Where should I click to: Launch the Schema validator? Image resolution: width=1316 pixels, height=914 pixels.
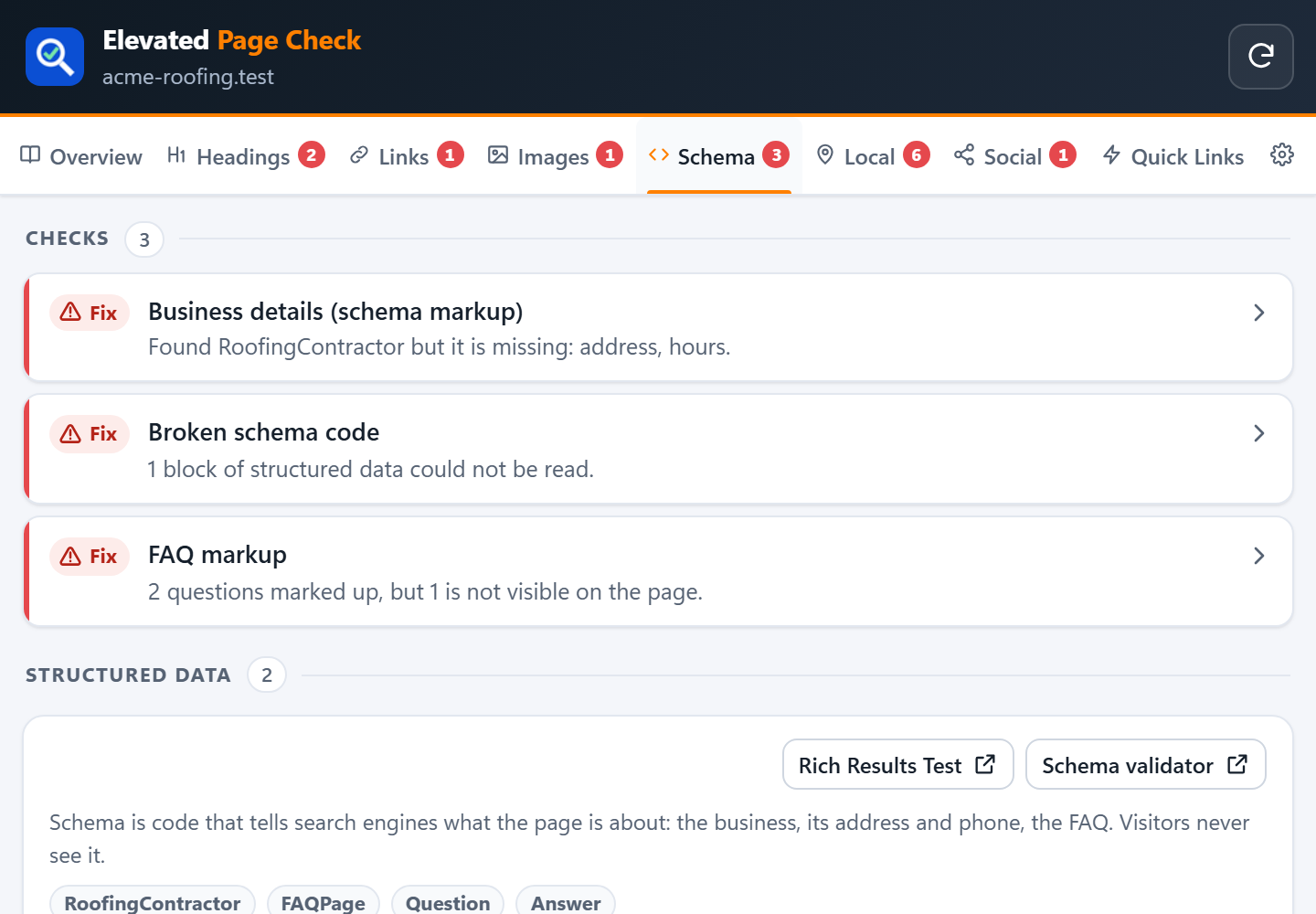point(1146,764)
